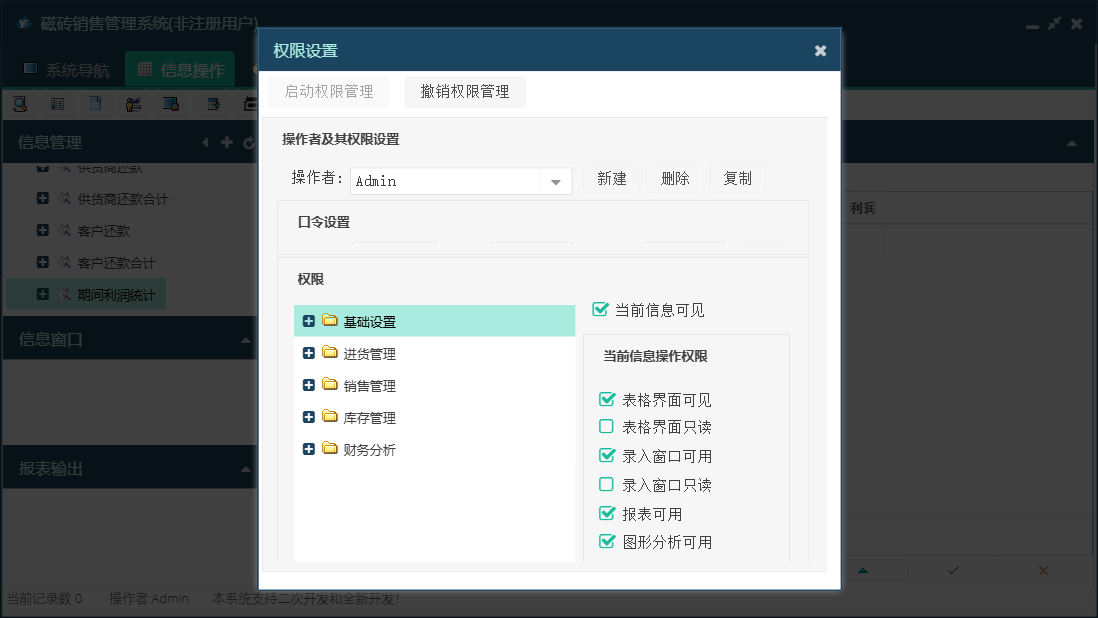
Task: Click the 财务分析 folder icon
Action: coord(330,449)
